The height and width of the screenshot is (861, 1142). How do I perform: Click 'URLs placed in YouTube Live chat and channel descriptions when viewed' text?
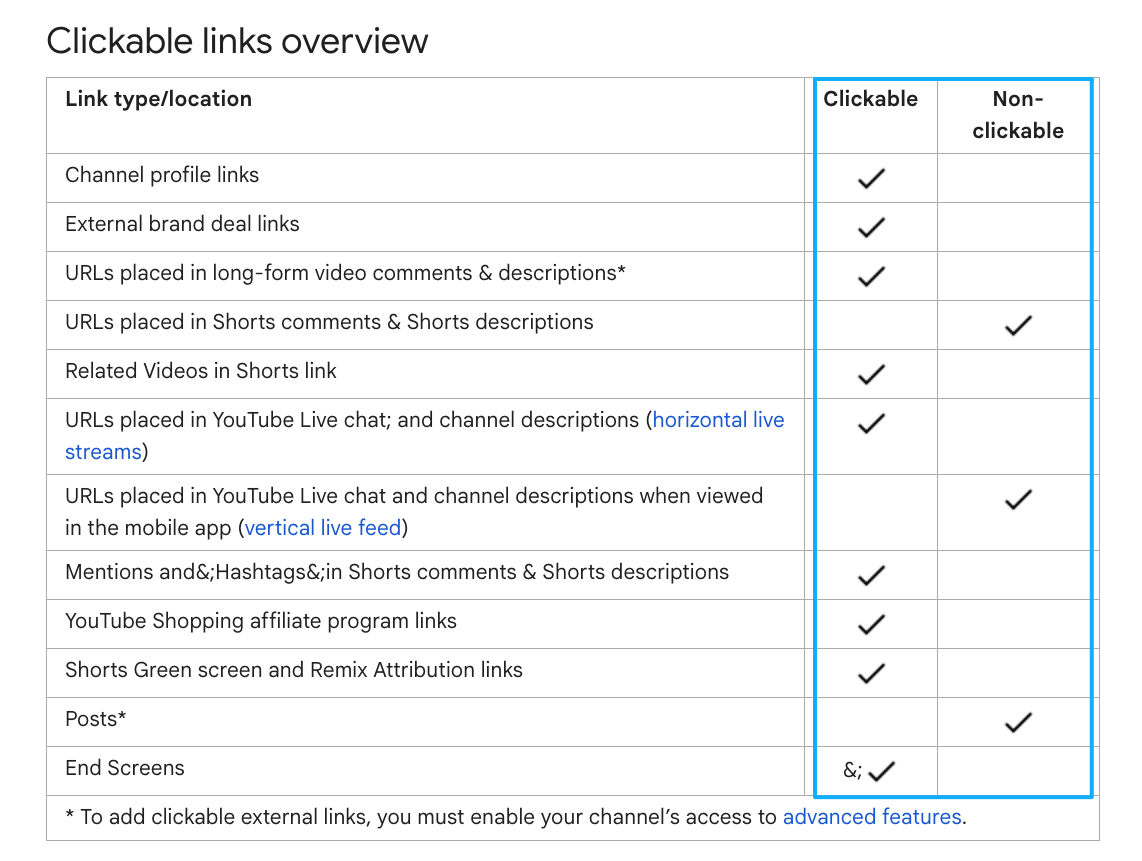pyautogui.click(x=414, y=512)
